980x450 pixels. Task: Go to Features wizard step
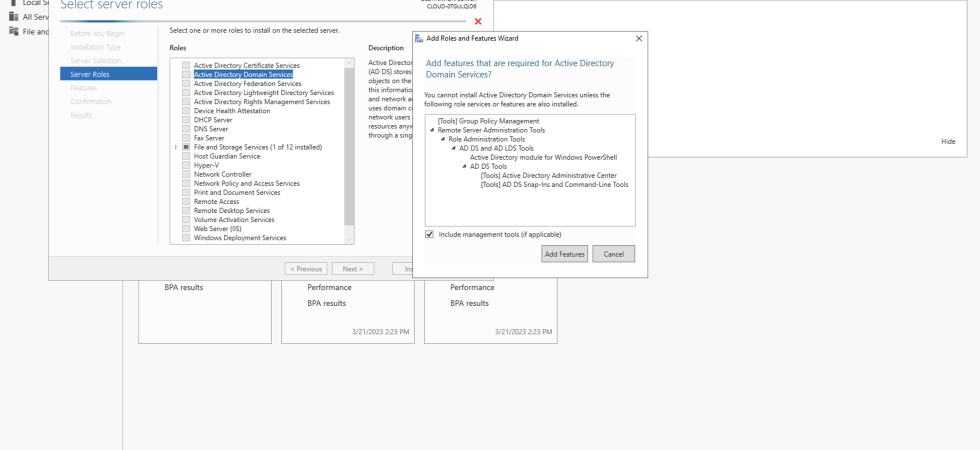click(x=83, y=88)
